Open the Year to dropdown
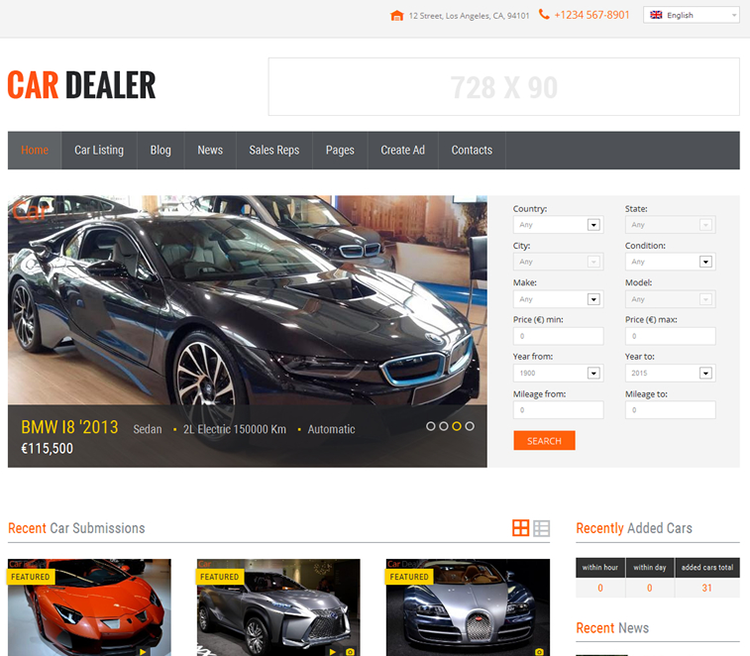Image resolution: width=750 pixels, height=656 pixels. 670,373
